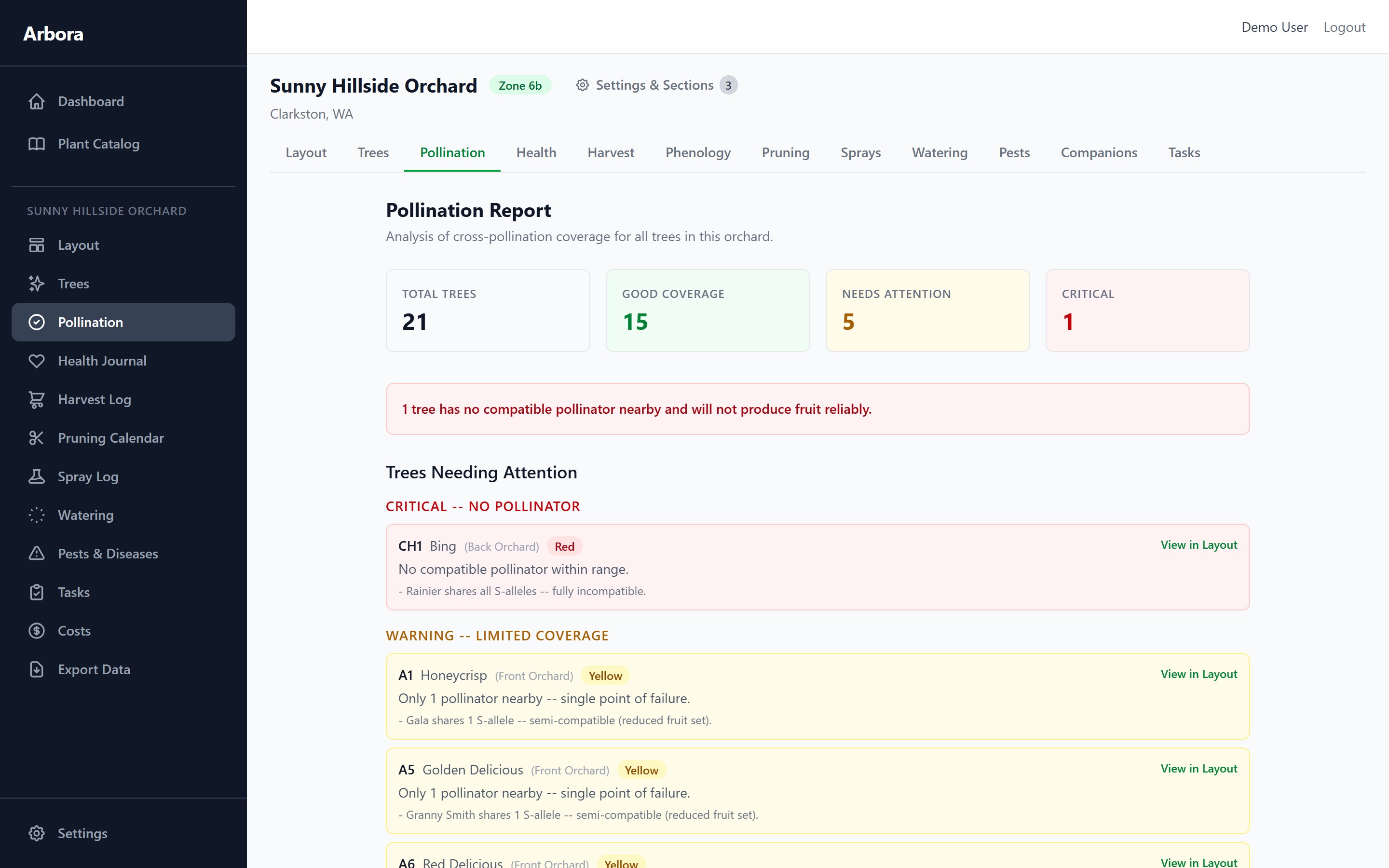1389x868 pixels.
Task: Click the Health Journal heart icon
Action: pos(37,361)
